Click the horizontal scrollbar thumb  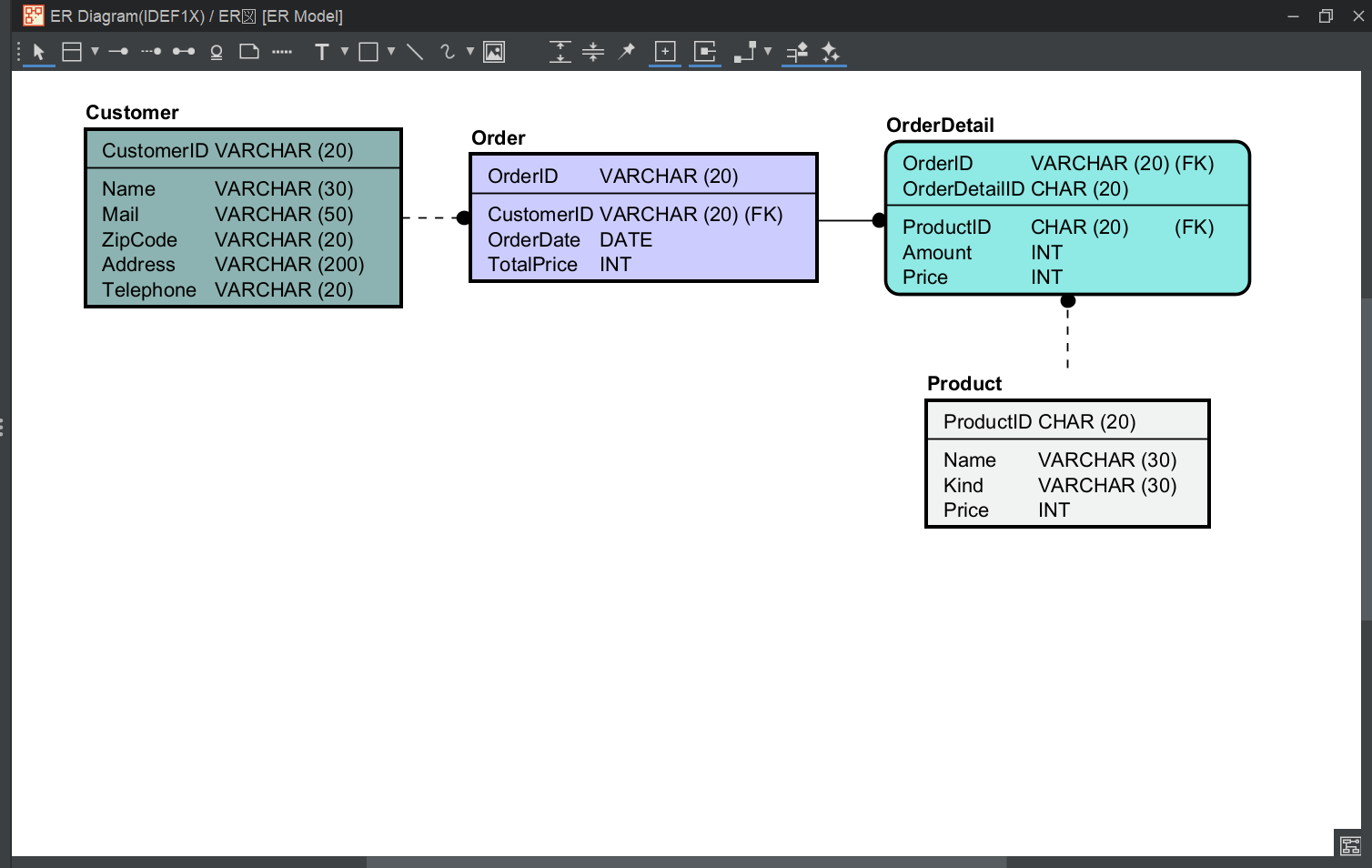tap(686, 862)
